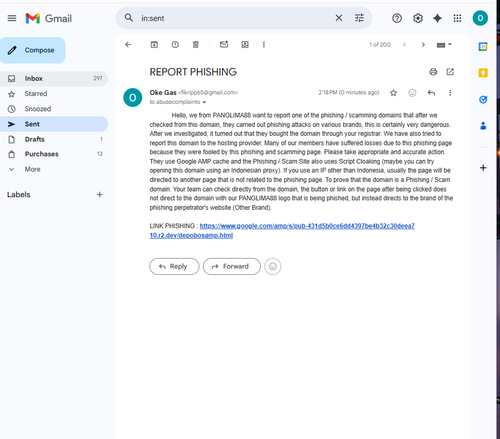Star the message from Oke Gas
The width and height of the screenshot is (500, 439).
[x=393, y=93]
